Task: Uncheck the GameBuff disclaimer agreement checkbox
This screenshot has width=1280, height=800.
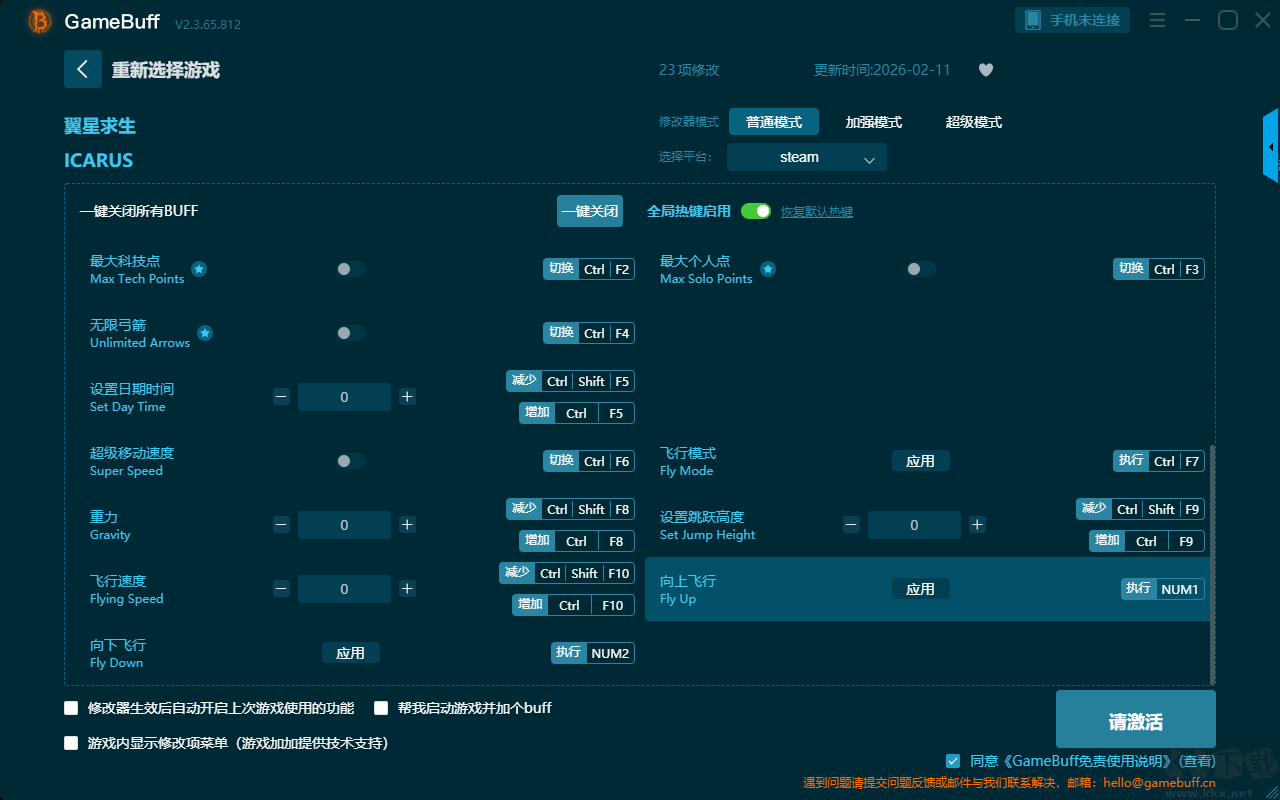Action: click(953, 761)
